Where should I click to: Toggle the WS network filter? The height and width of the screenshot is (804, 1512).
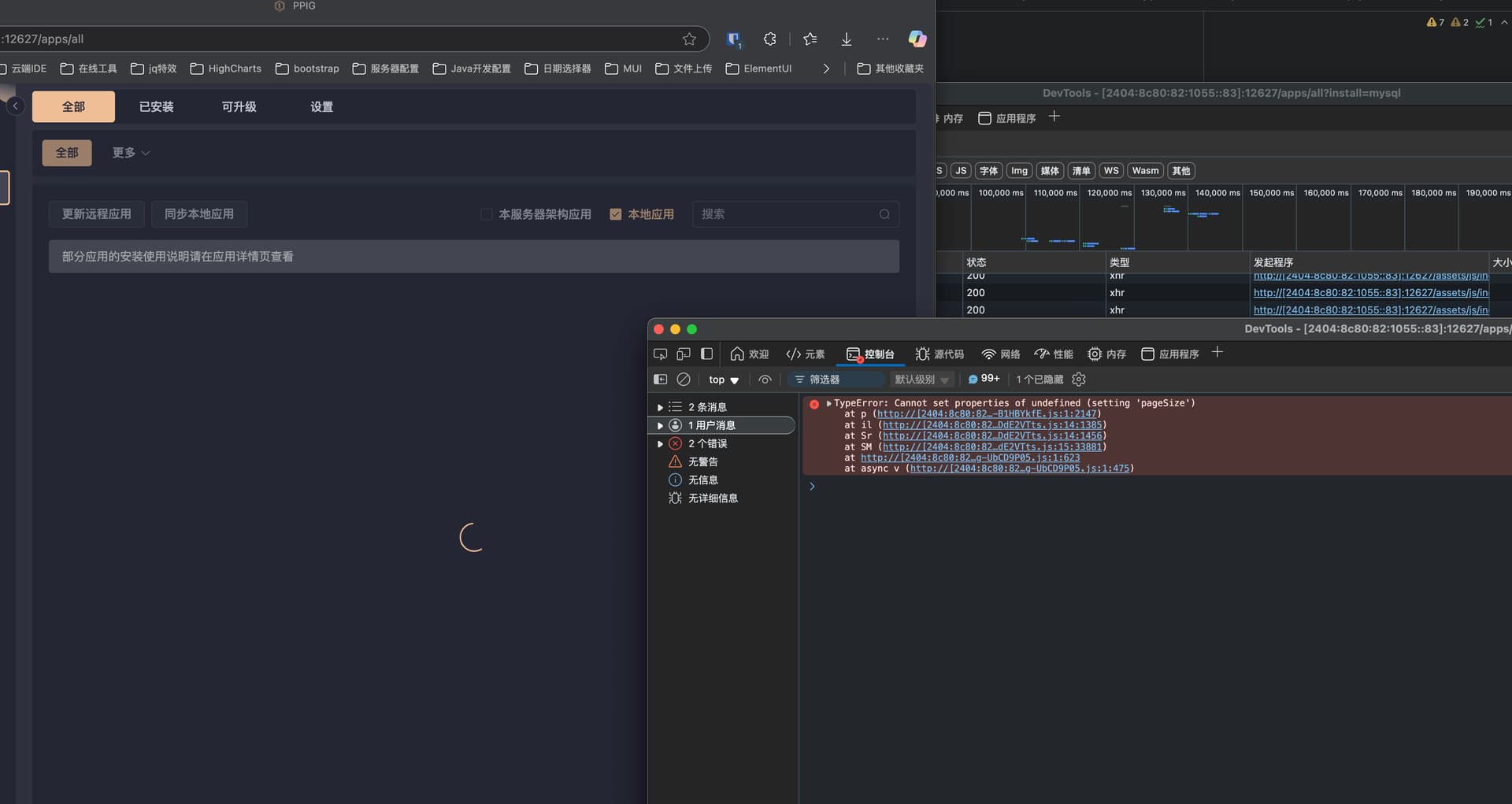[1111, 171]
